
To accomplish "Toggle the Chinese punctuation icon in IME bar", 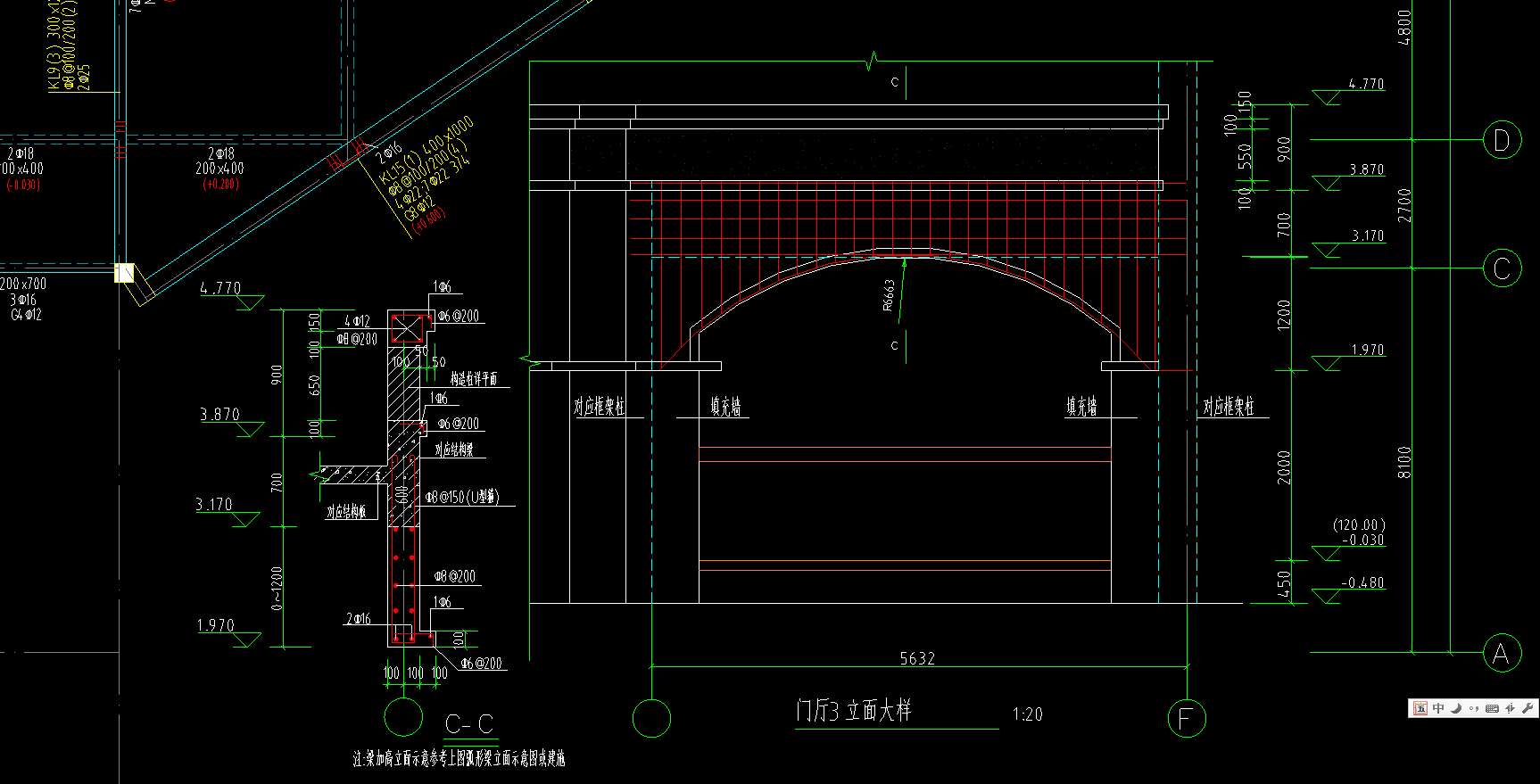I will point(1474,708).
